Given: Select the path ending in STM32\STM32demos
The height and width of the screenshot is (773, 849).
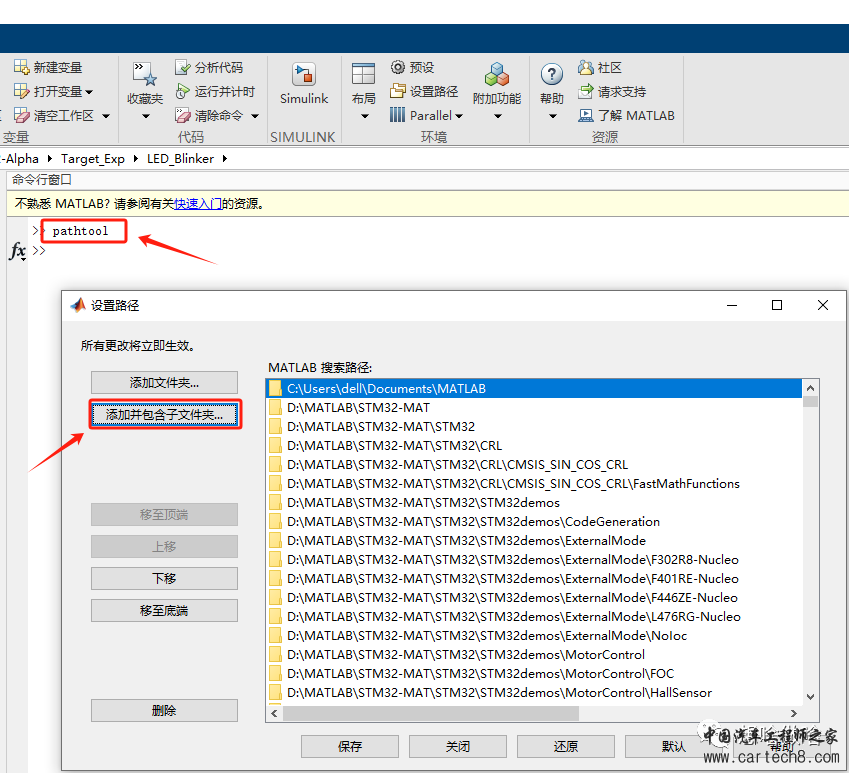Looking at the screenshot, I should [534, 502].
